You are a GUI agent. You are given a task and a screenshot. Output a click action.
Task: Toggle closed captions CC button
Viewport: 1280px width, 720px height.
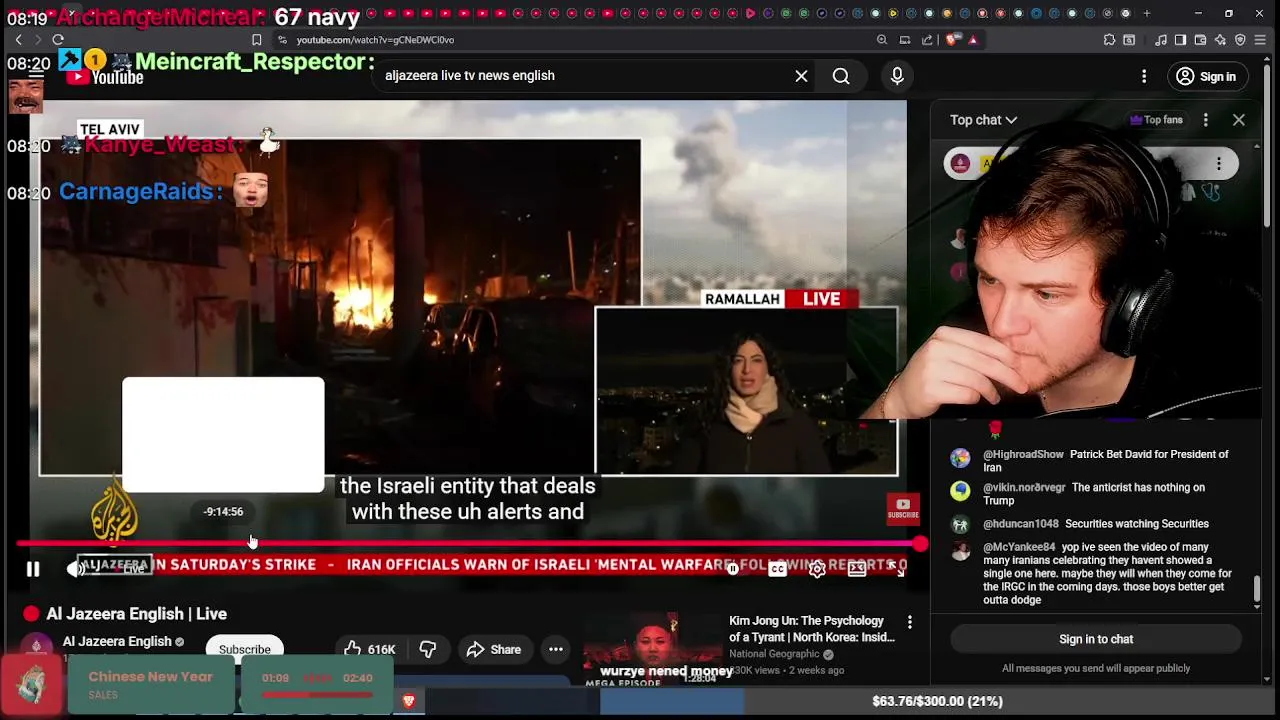click(777, 569)
